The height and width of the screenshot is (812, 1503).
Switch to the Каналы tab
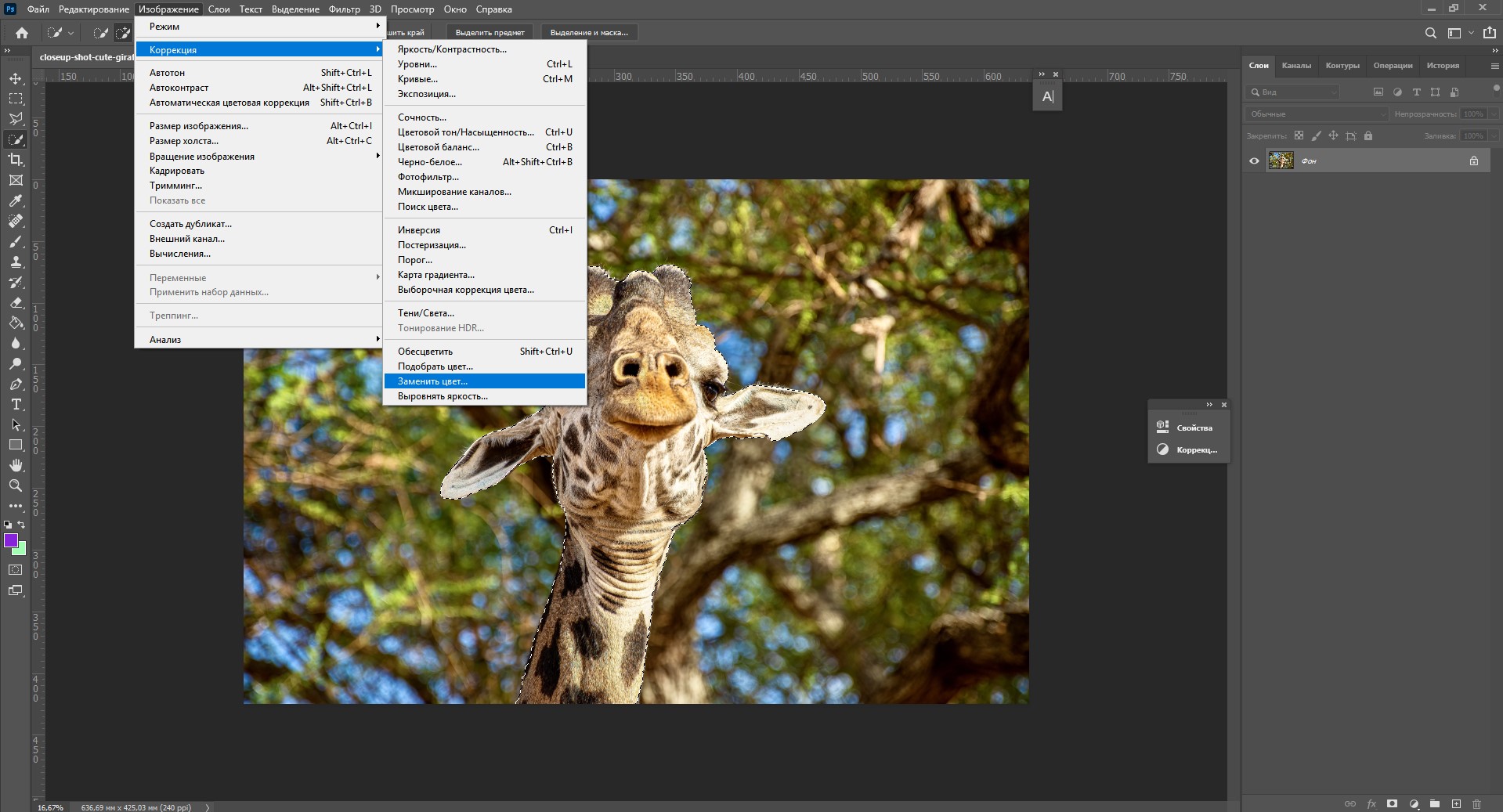pyautogui.click(x=1296, y=66)
